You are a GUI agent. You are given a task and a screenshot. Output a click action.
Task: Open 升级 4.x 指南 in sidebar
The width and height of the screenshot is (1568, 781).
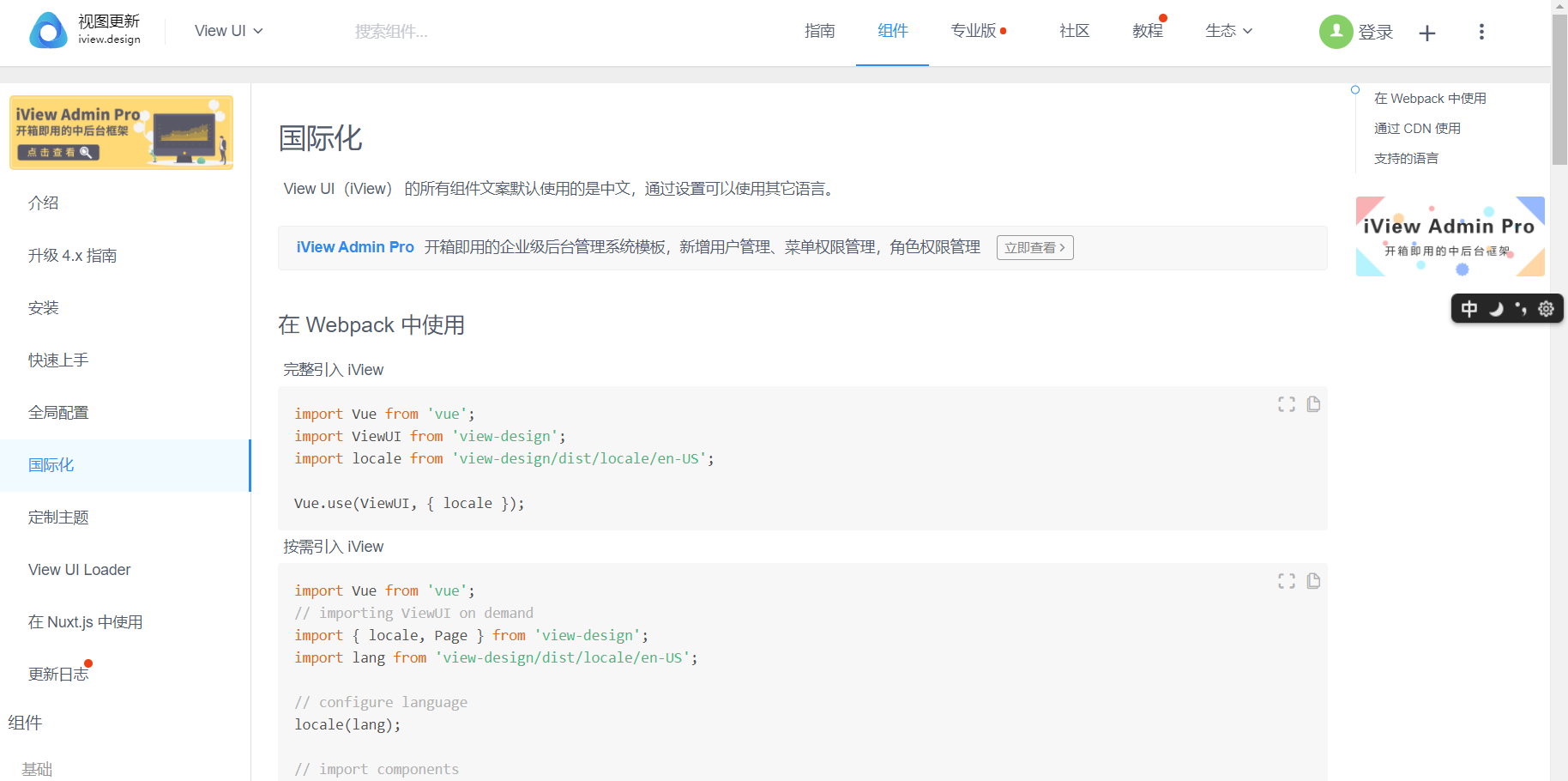pyautogui.click(x=125, y=255)
